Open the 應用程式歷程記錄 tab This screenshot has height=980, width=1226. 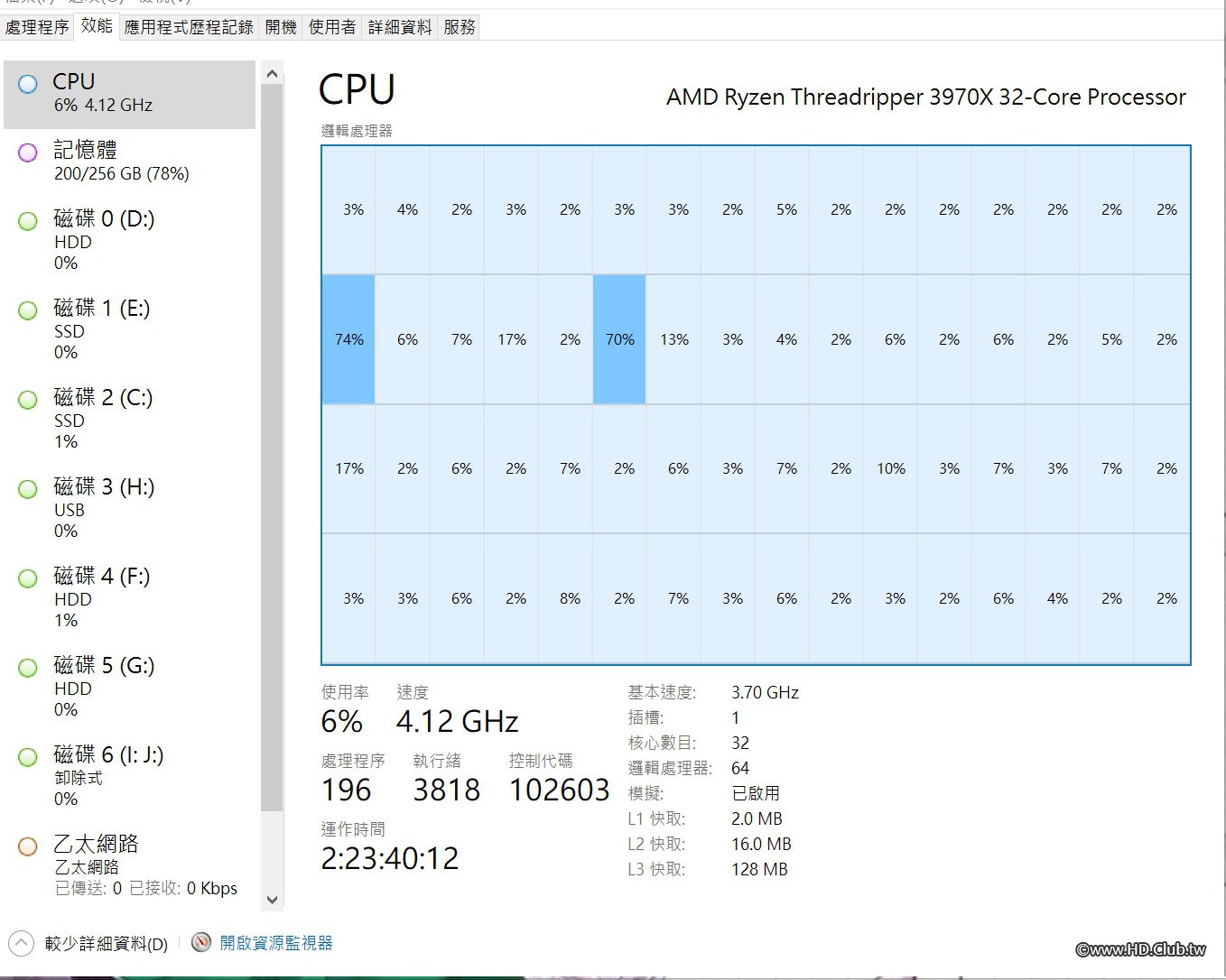[x=189, y=27]
